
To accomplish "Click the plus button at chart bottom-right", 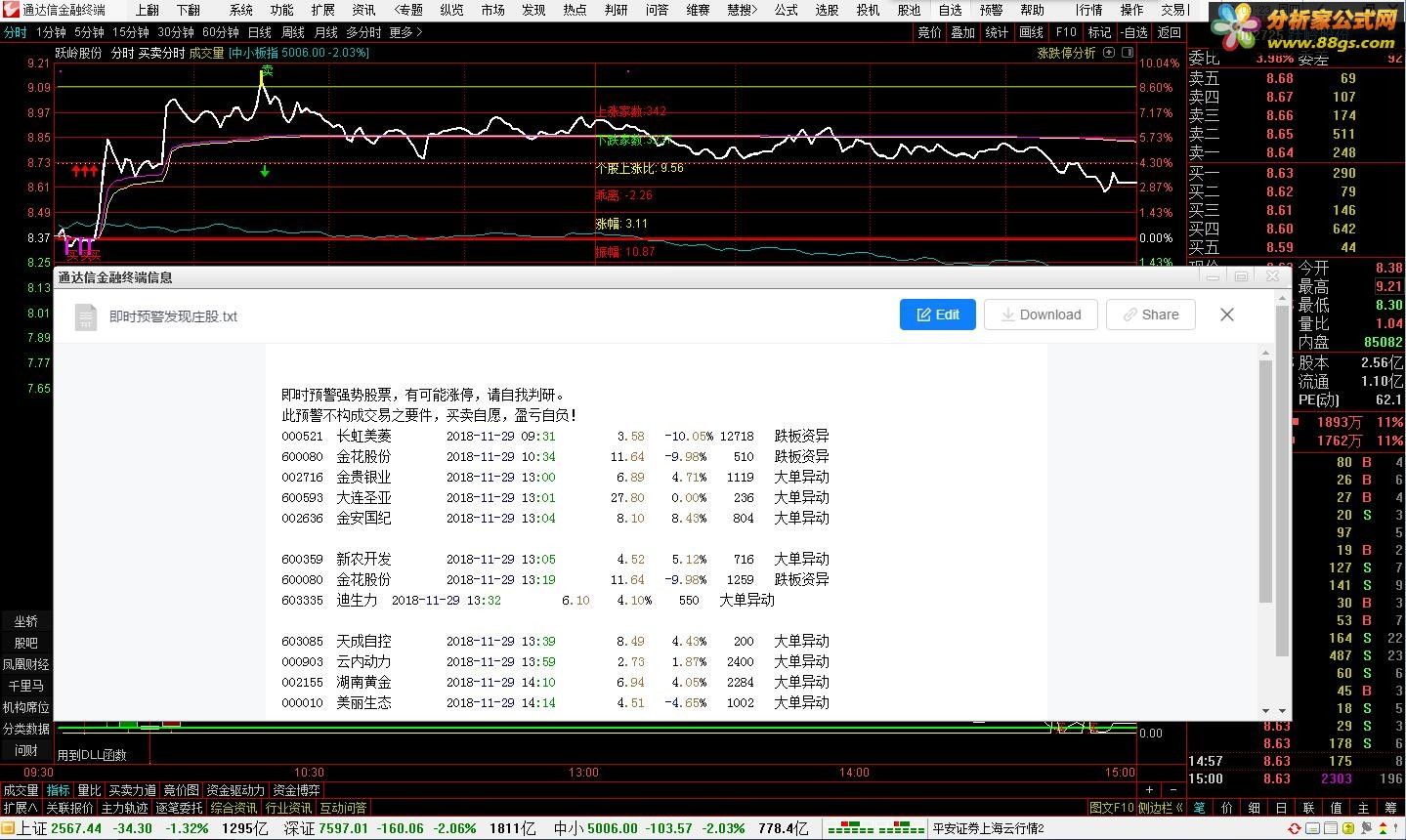I will coord(1150,789).
